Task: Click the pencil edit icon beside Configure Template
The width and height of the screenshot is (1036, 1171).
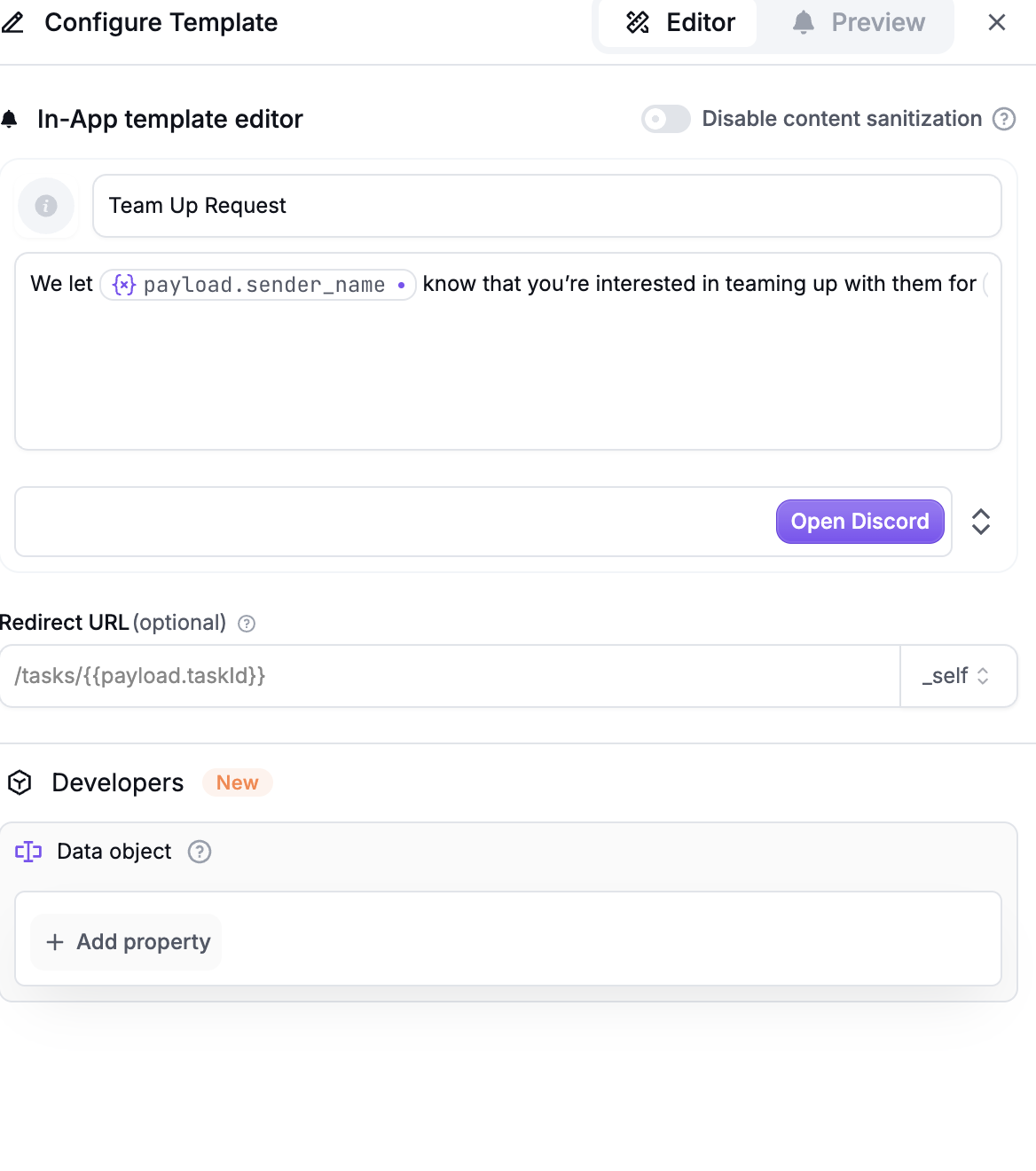Action: pyautogui.click(x=12, y=22)
